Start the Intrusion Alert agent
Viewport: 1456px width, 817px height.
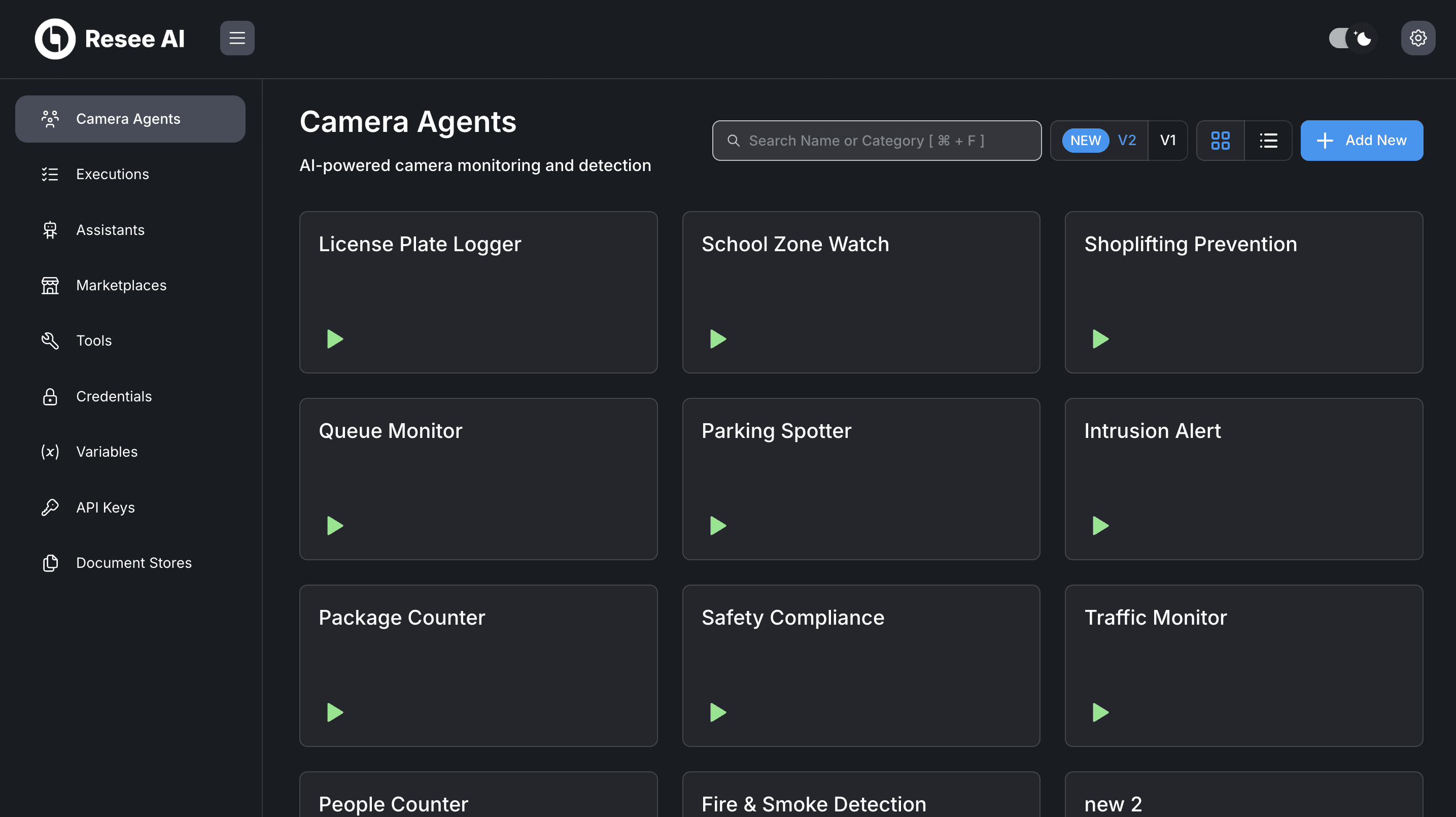click(1100, 525)
